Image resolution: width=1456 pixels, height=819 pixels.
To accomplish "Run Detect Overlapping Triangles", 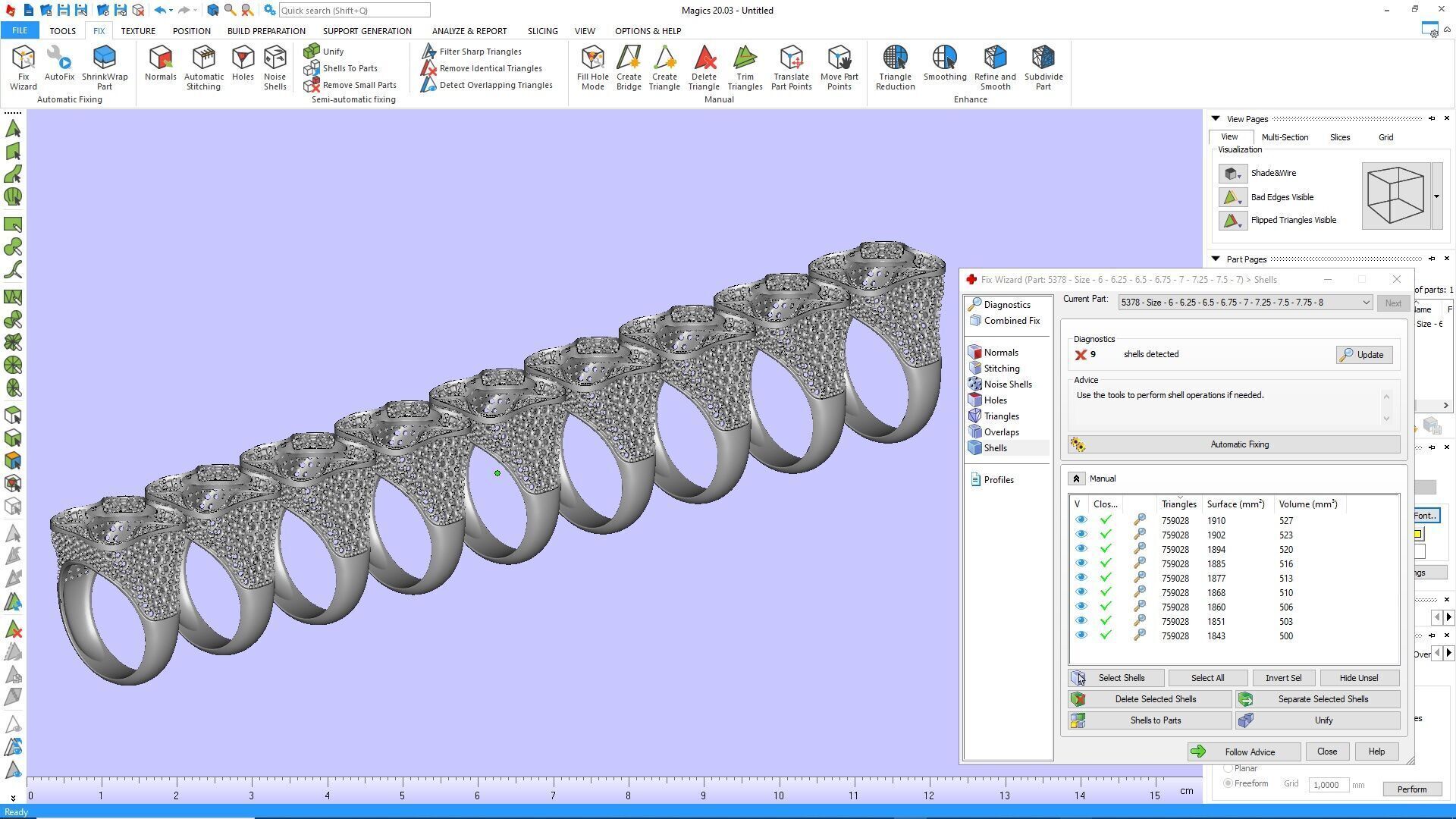I will 487,85.
